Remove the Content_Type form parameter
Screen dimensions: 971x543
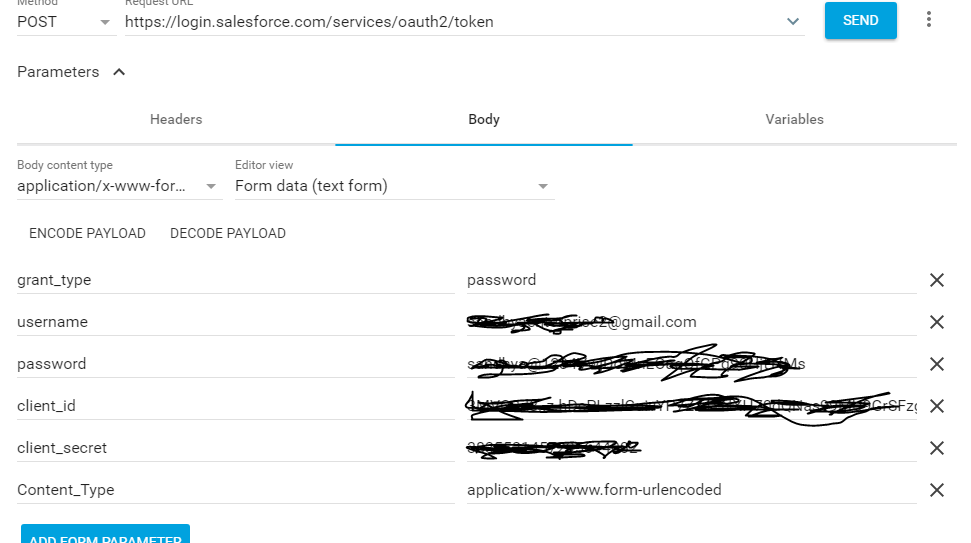coord(937,490)
